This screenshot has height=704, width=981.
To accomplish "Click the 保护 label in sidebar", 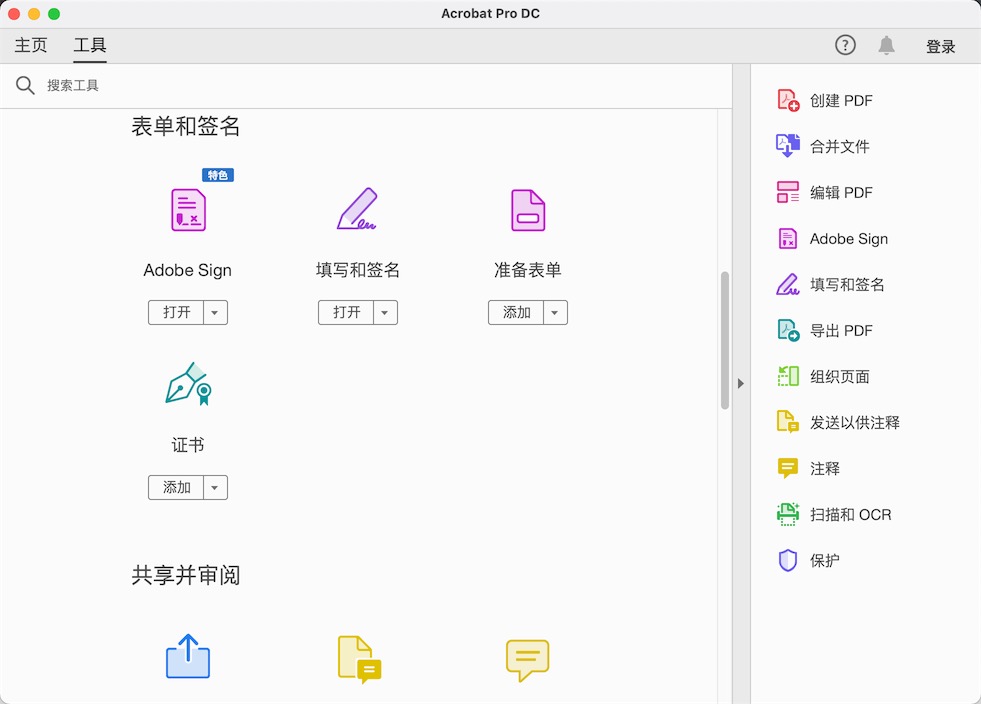I will point(825,561).
